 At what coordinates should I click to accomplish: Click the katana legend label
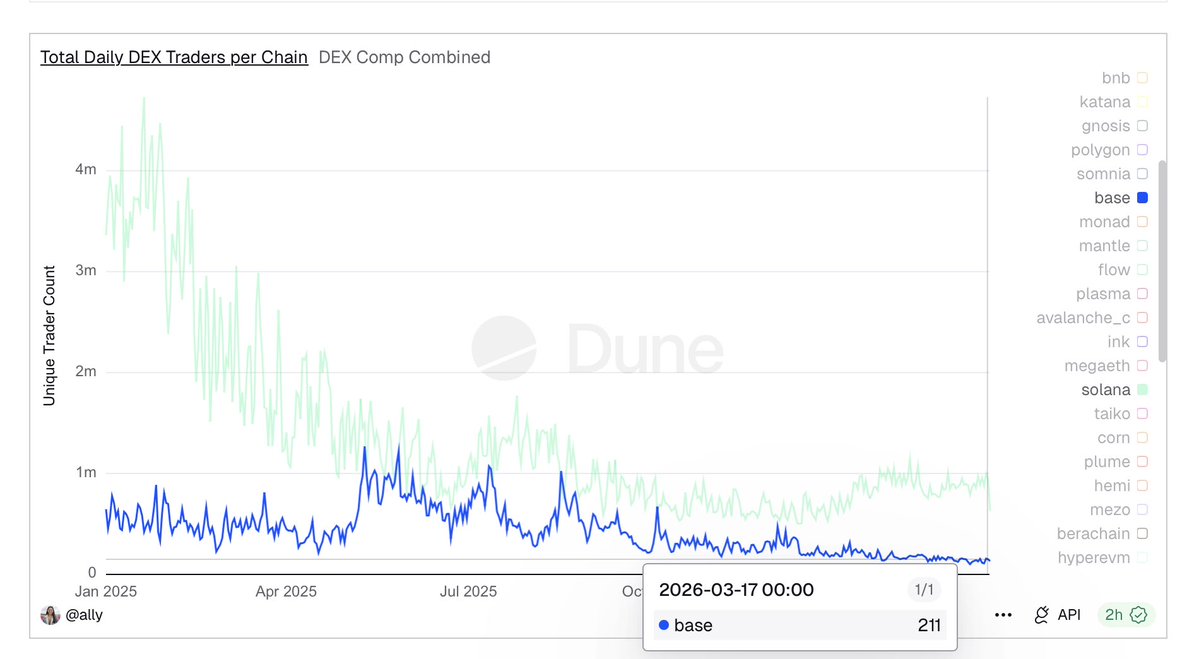1105,102
